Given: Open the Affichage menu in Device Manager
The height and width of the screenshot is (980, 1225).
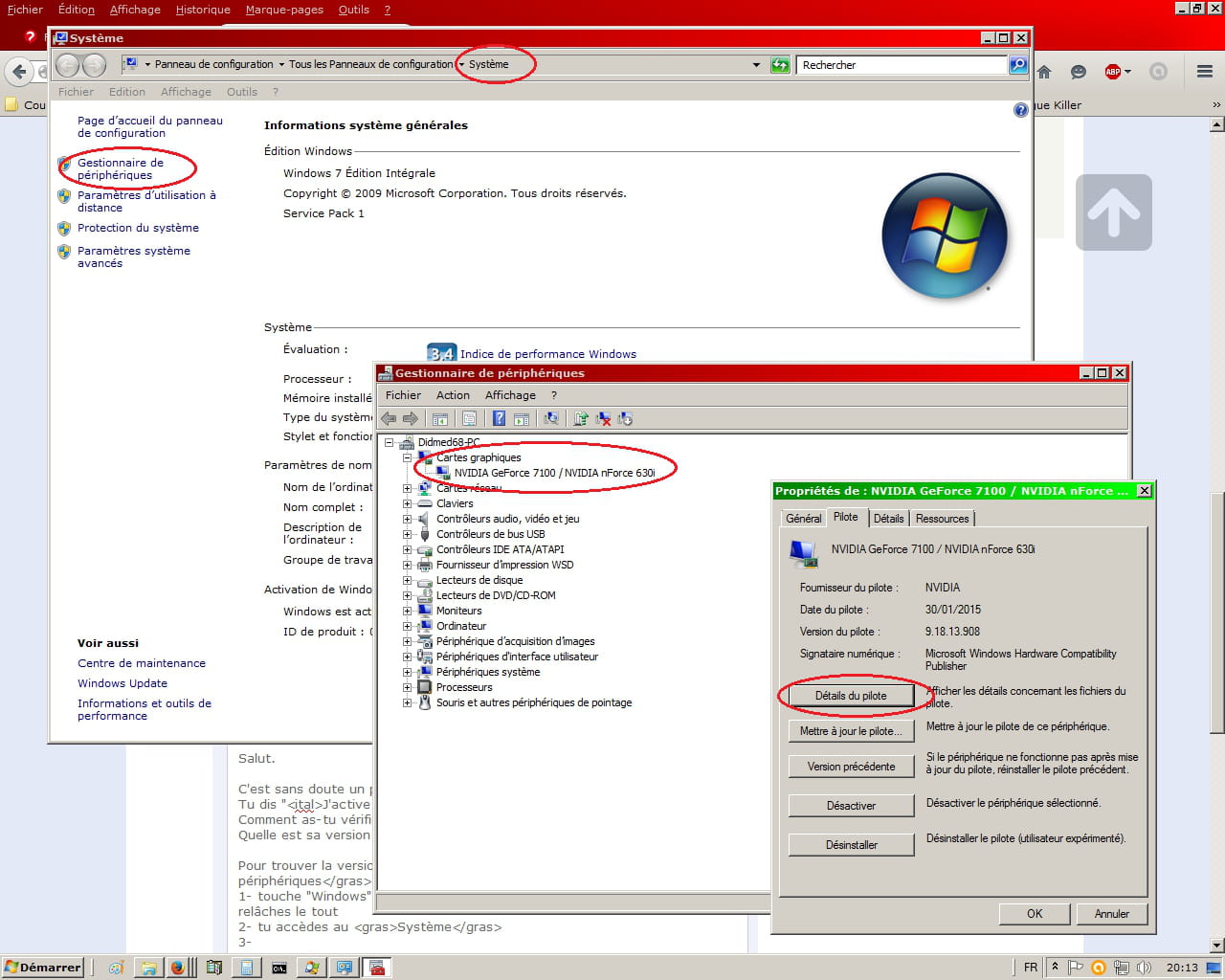Looking at the screenshot, I should click(510, 395).
